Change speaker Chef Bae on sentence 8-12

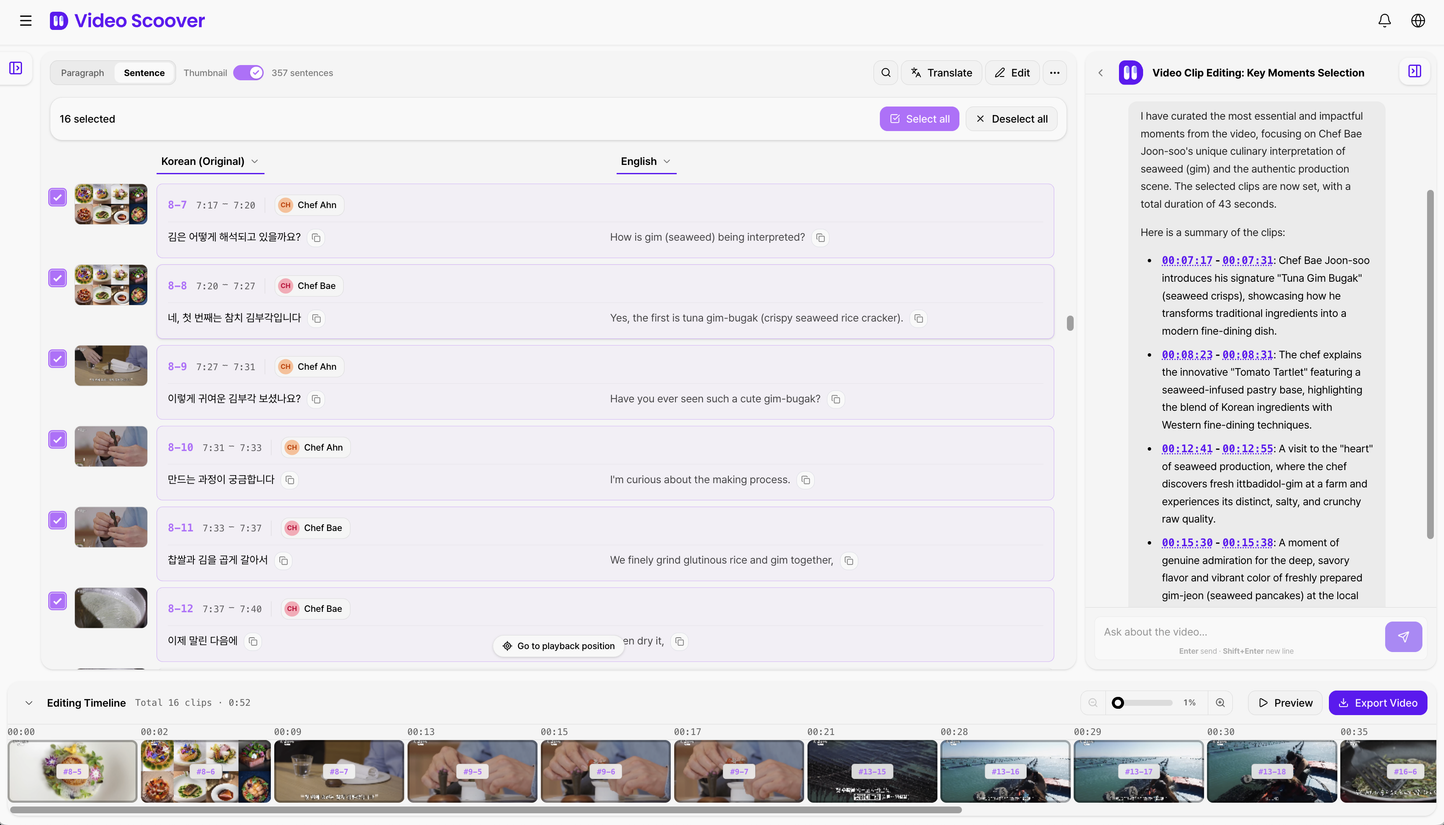pyautogui.click(x=314, y=609)
